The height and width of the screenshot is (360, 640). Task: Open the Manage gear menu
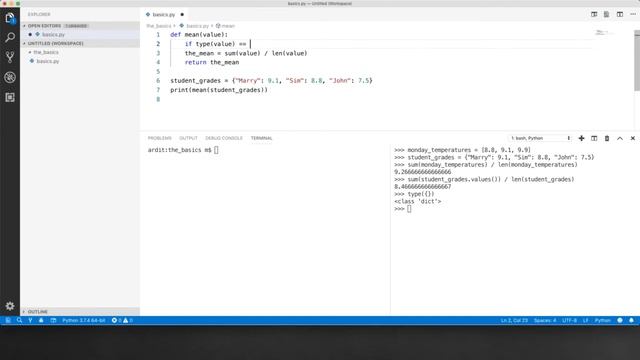(x=10, y=306)
